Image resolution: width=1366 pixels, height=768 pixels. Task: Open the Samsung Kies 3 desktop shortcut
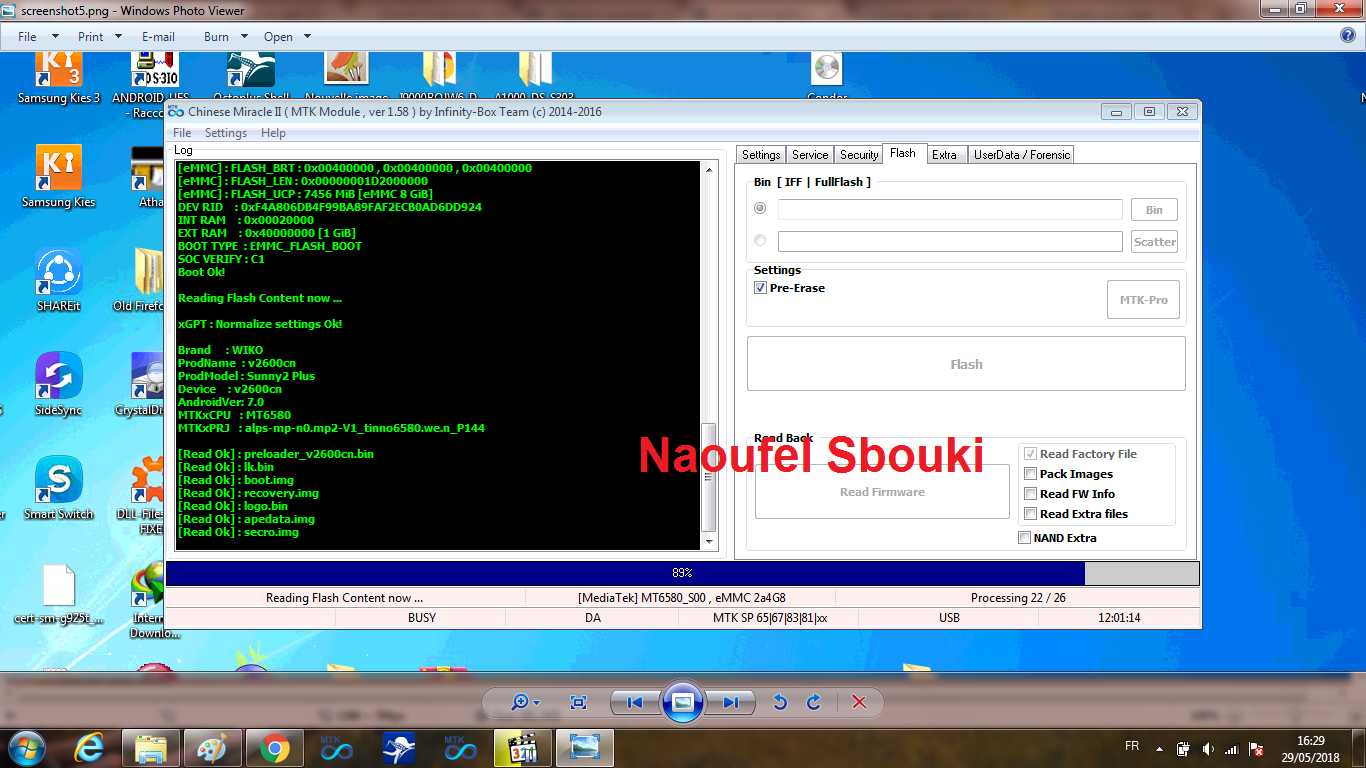coord(59,77)
